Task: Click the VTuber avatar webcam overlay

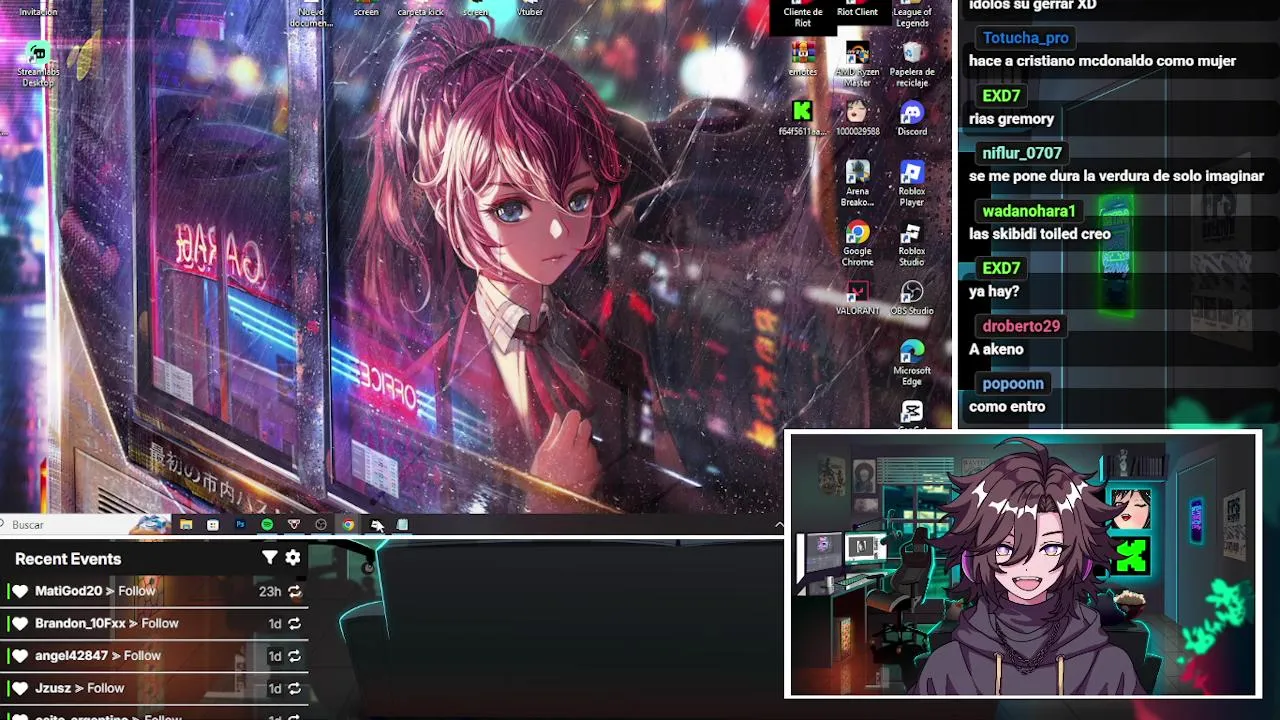Action: 1022,564
